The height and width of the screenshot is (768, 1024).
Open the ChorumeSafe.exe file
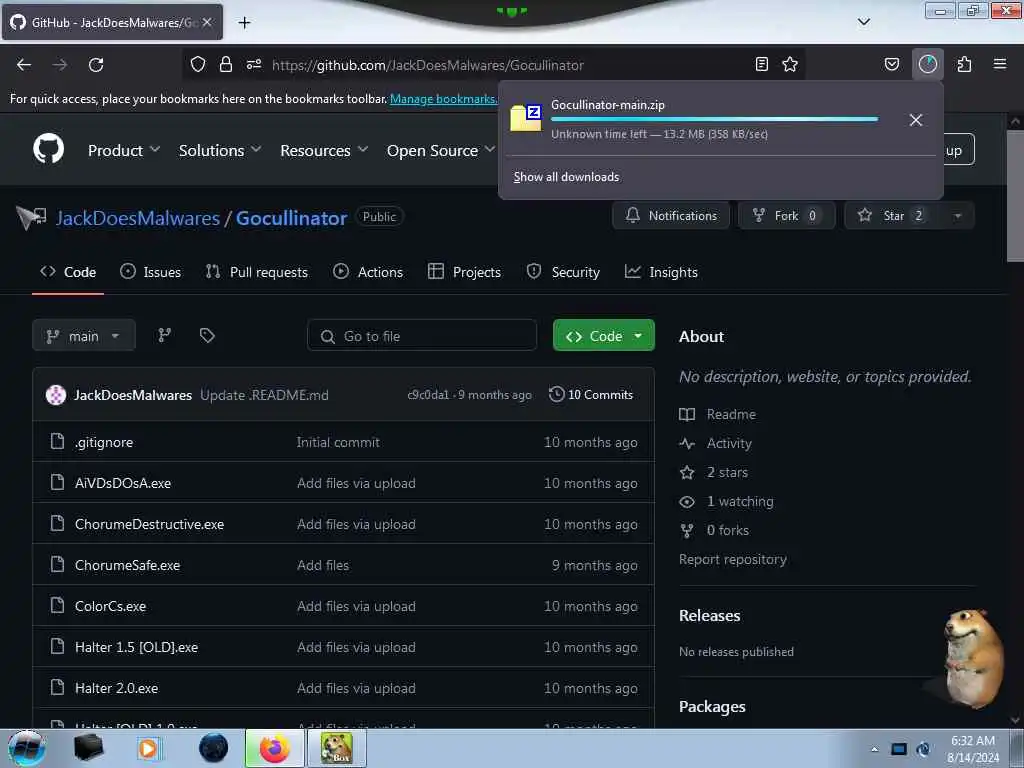[x=127, y=566]
